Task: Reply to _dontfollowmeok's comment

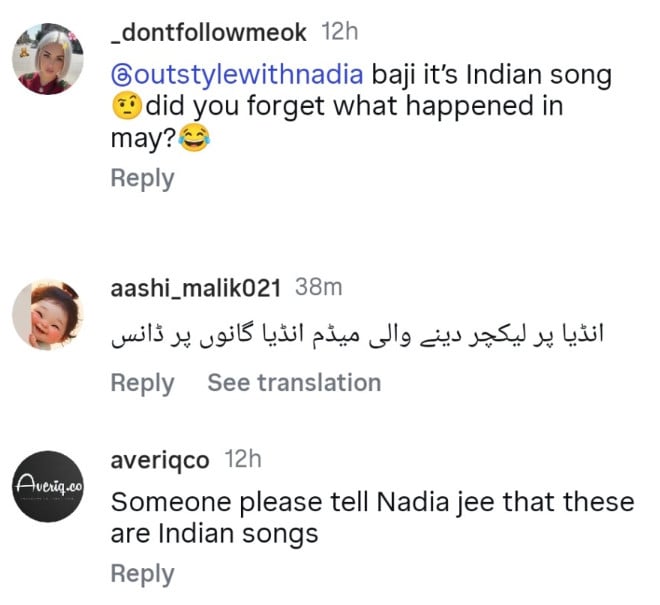Action: [x=142, y=179]
